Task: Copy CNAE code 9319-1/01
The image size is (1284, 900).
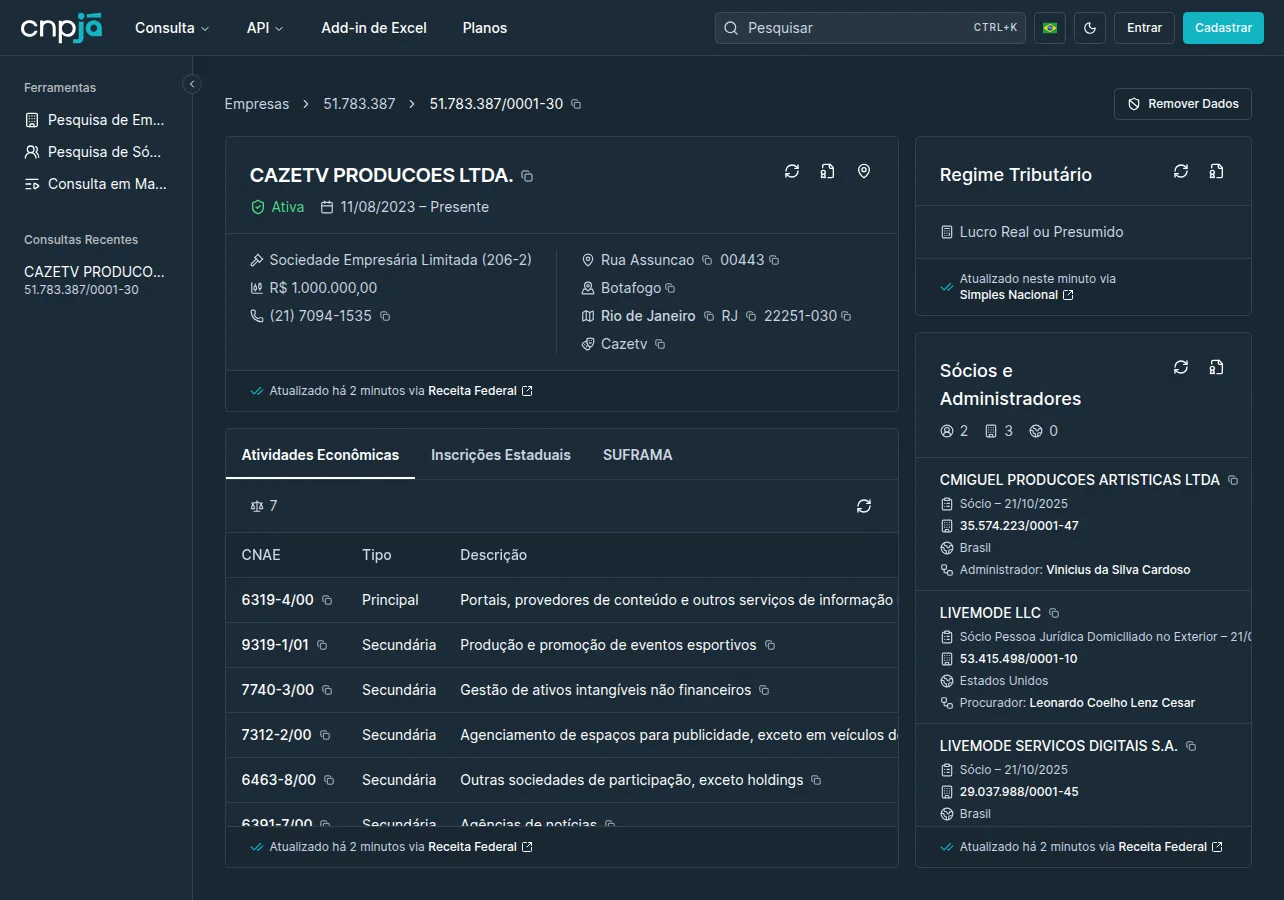Action: coord(322,645)
